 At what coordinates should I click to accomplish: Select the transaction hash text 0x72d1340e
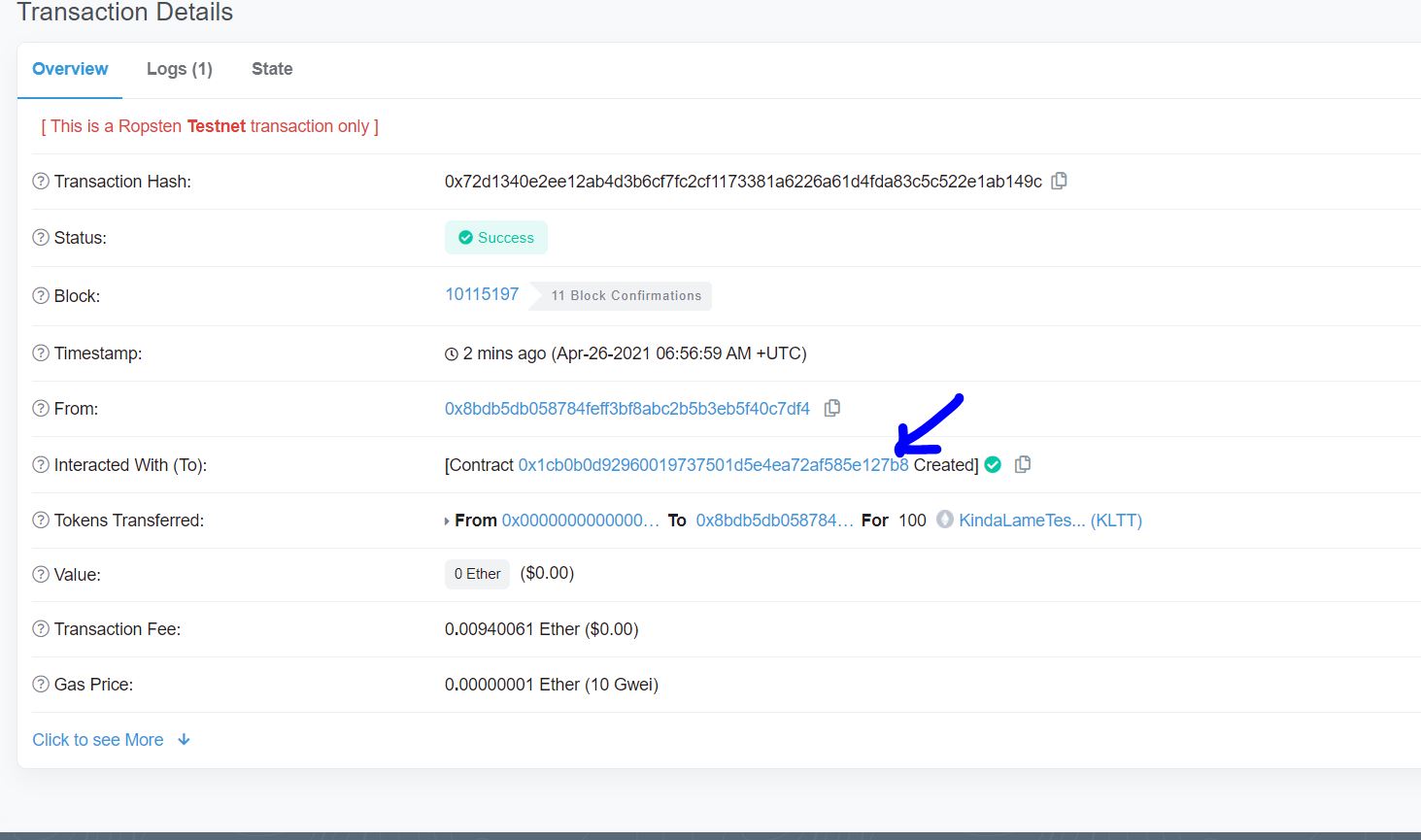coord(743,182)
